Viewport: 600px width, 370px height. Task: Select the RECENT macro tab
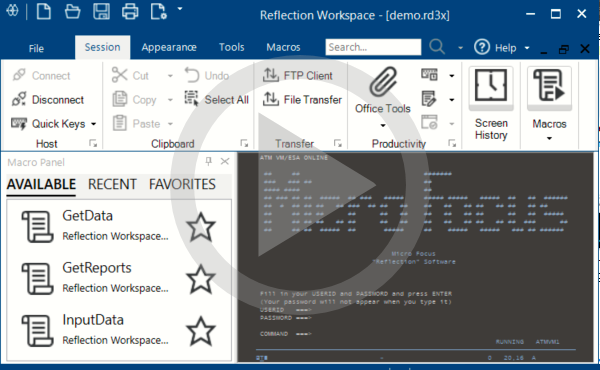112,184
